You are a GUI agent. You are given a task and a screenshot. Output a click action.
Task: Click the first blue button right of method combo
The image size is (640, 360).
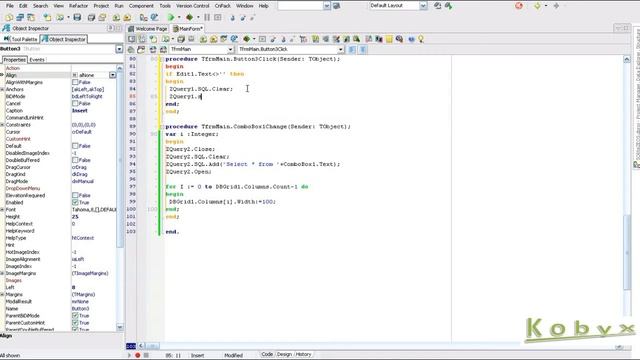[x=352, y=49]
